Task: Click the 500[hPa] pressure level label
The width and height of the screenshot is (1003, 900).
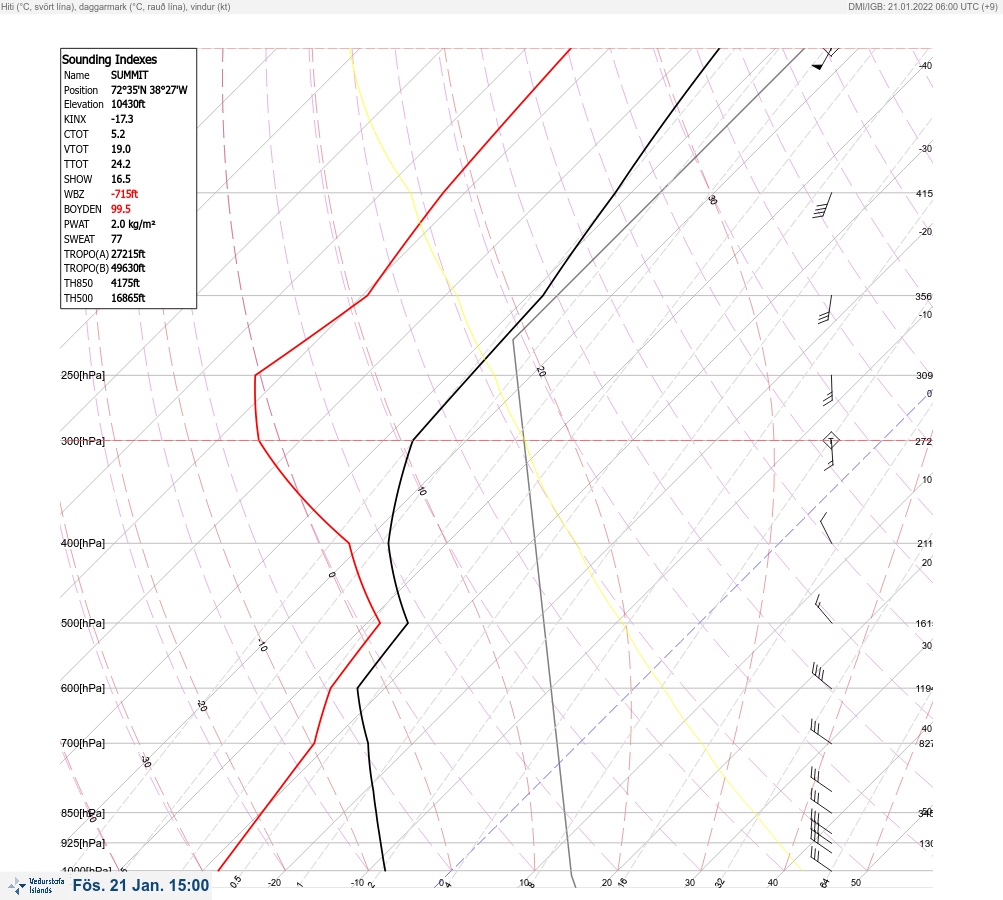Action: pos(83,623)
